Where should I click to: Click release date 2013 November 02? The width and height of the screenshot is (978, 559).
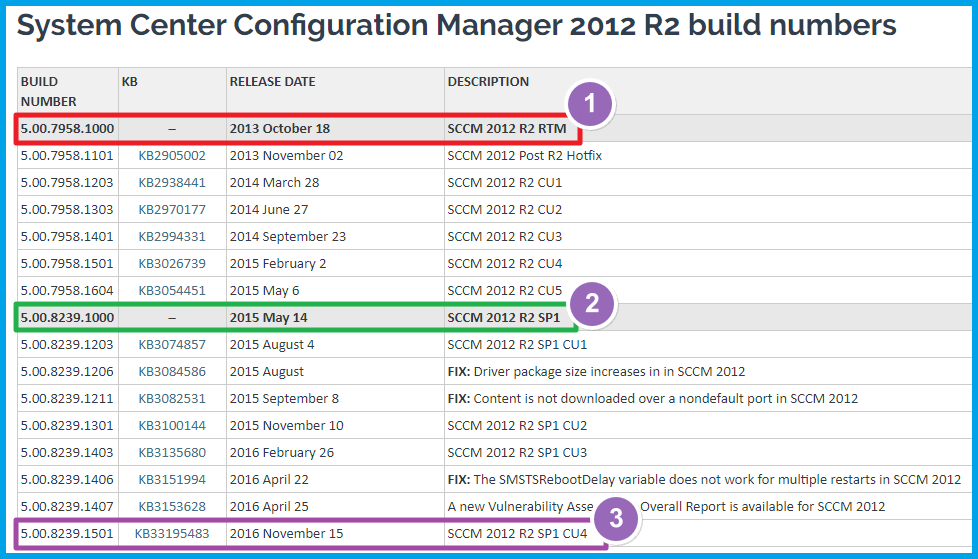286,155
